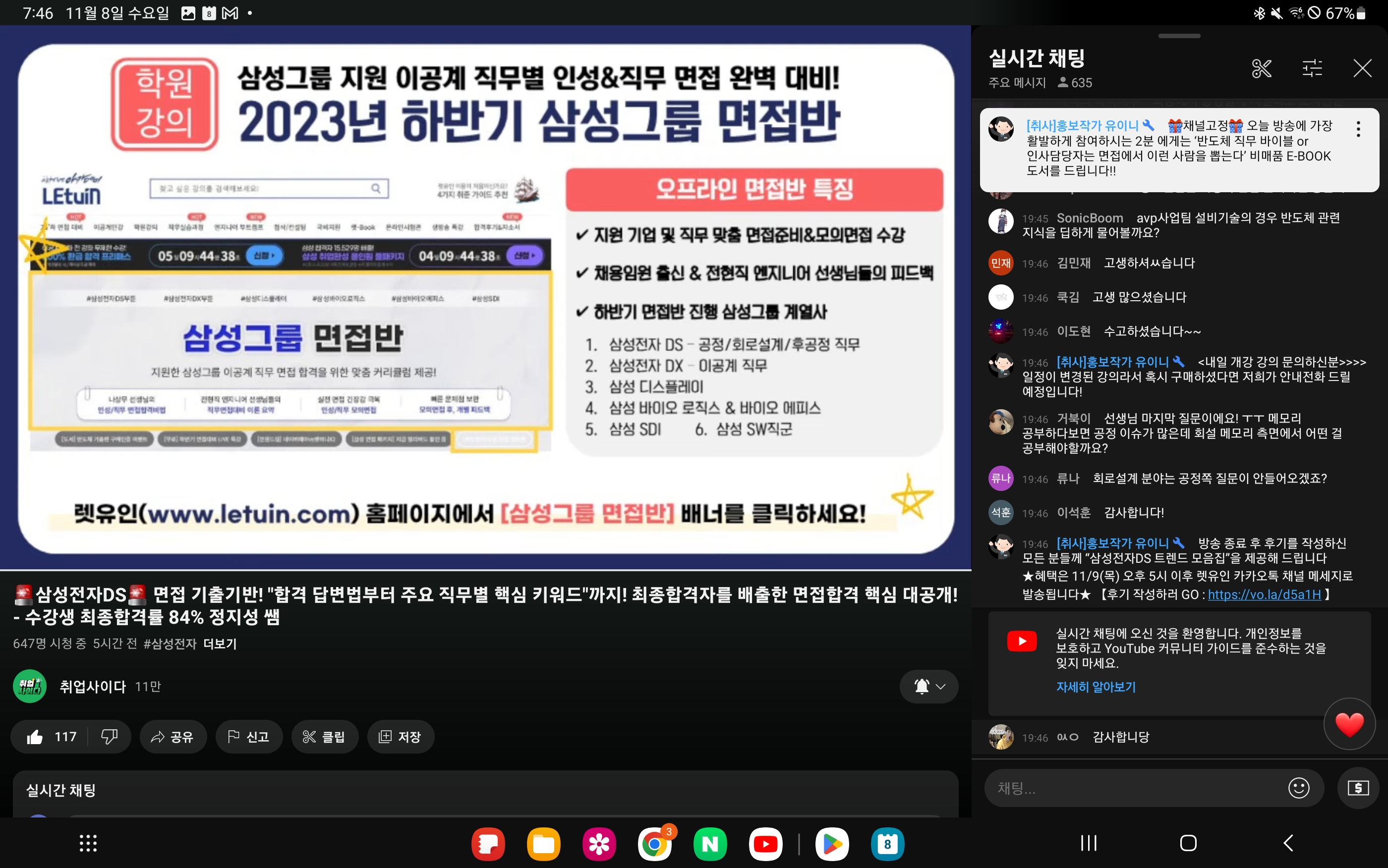Dislike the video with thumbs down
Screen dimensions: 1388x868
(109, 737)
